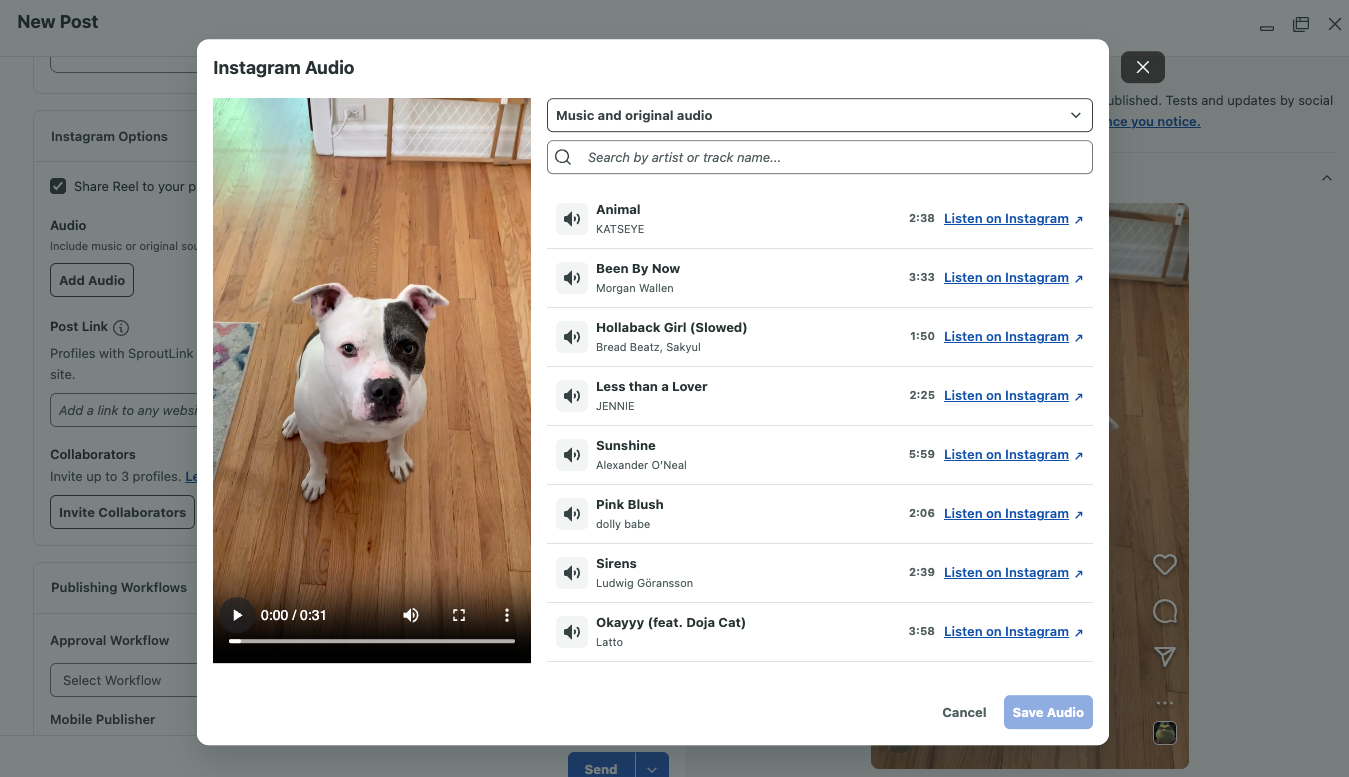Image resolution: width=1349 pixels, height=777 pixels.
Task: Select the Sirens track title
Action: coord(616,564)
